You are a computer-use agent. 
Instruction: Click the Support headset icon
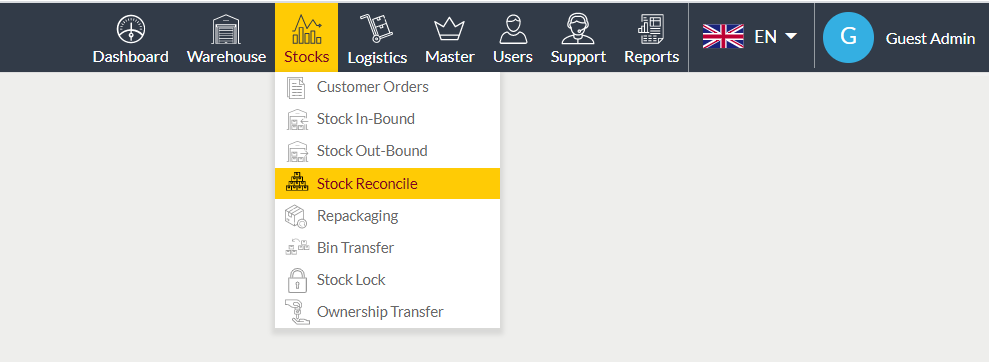point(578,29)
